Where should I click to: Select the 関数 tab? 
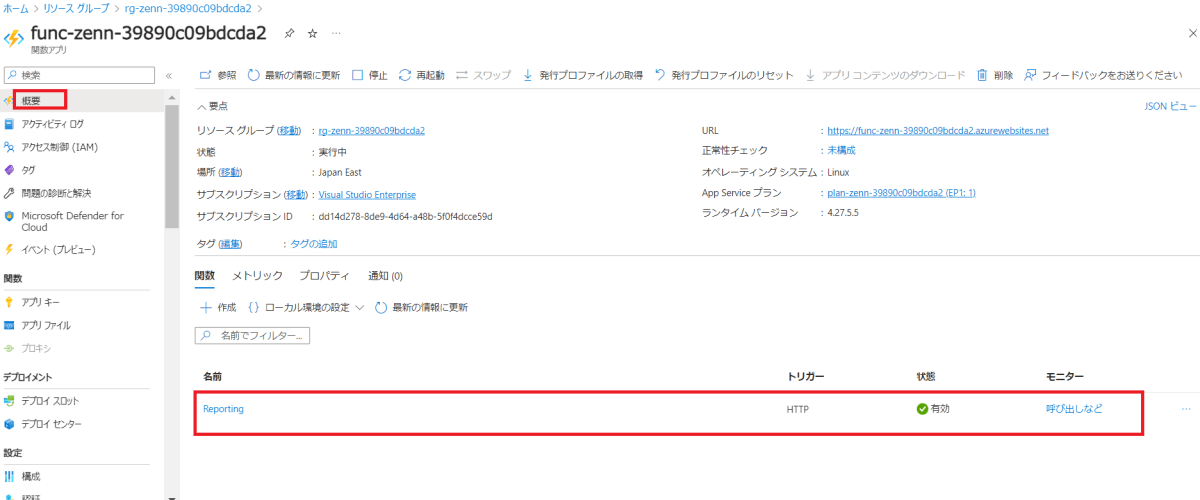pyautogui.click(x=205, y=276)
